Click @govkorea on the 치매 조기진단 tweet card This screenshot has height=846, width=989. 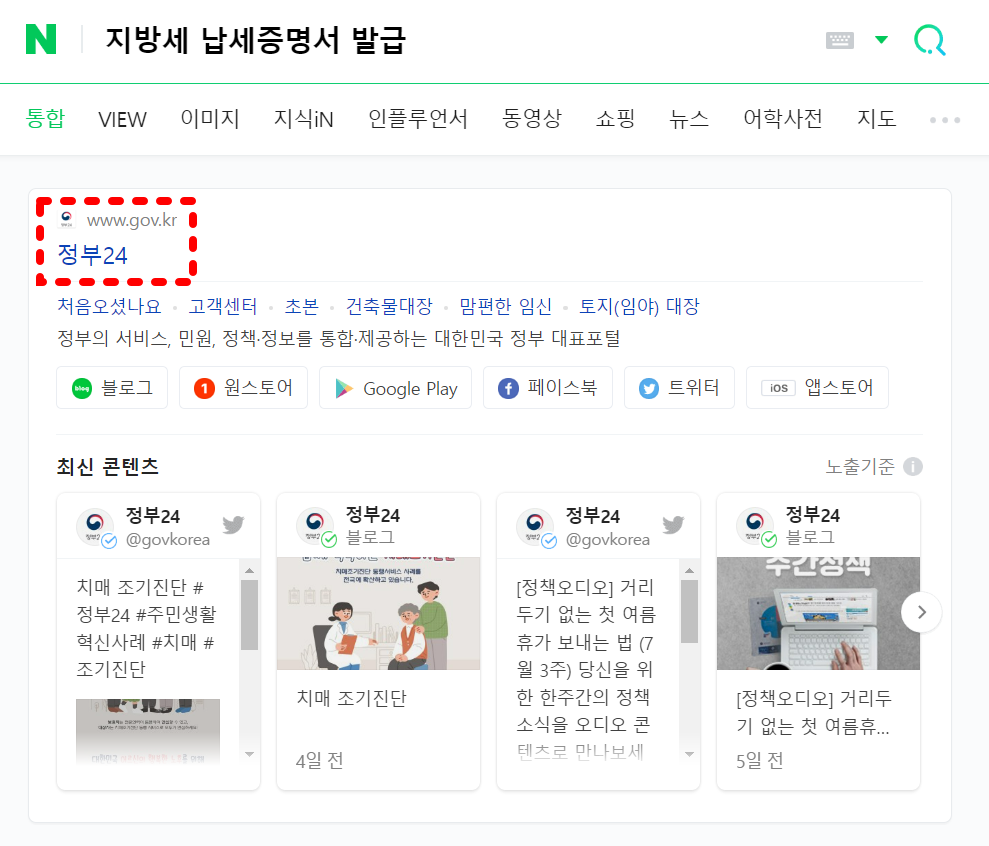click(168, 539)
